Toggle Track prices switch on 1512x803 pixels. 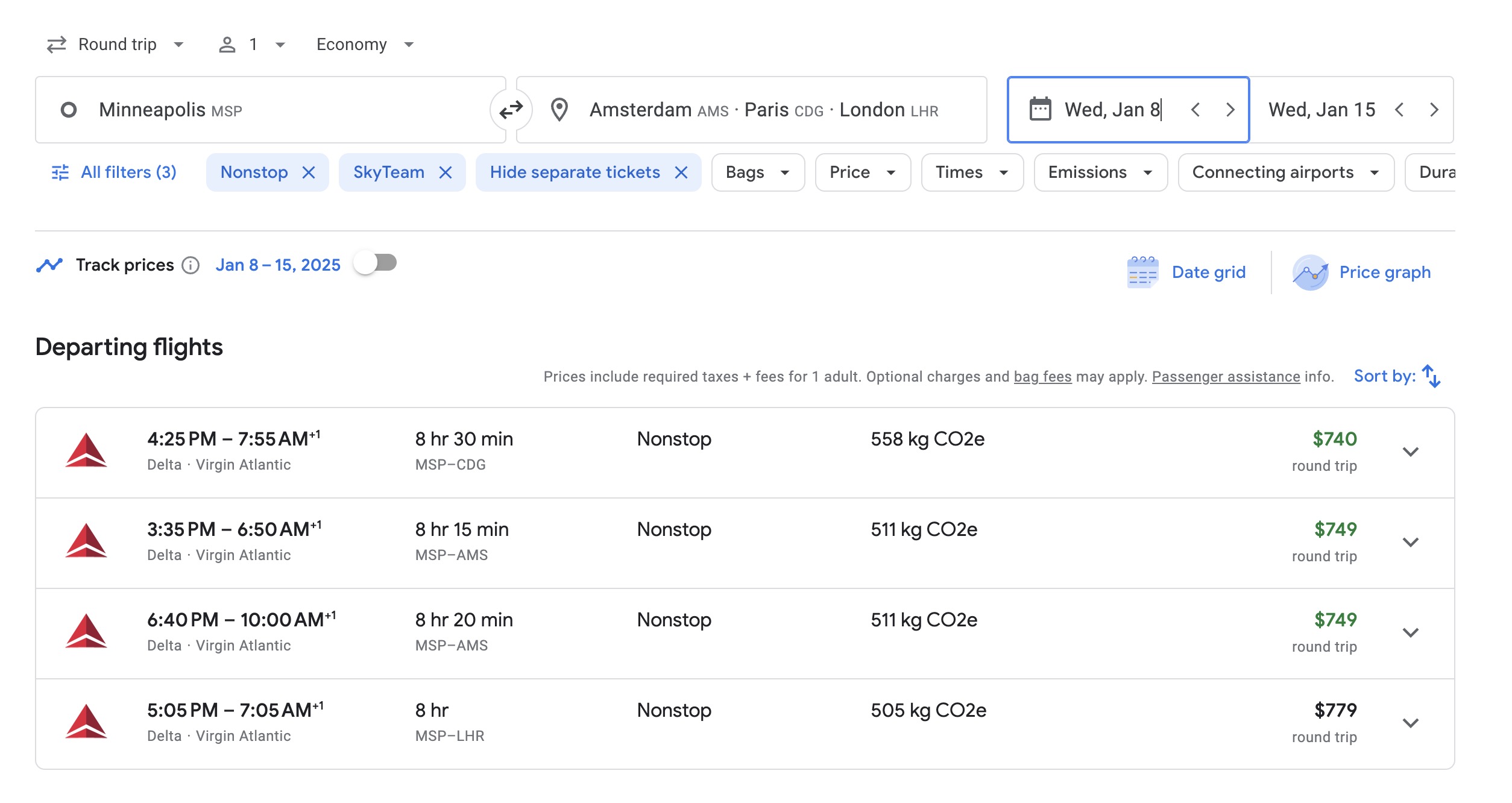pyautogui.click(x=376, y=263)
